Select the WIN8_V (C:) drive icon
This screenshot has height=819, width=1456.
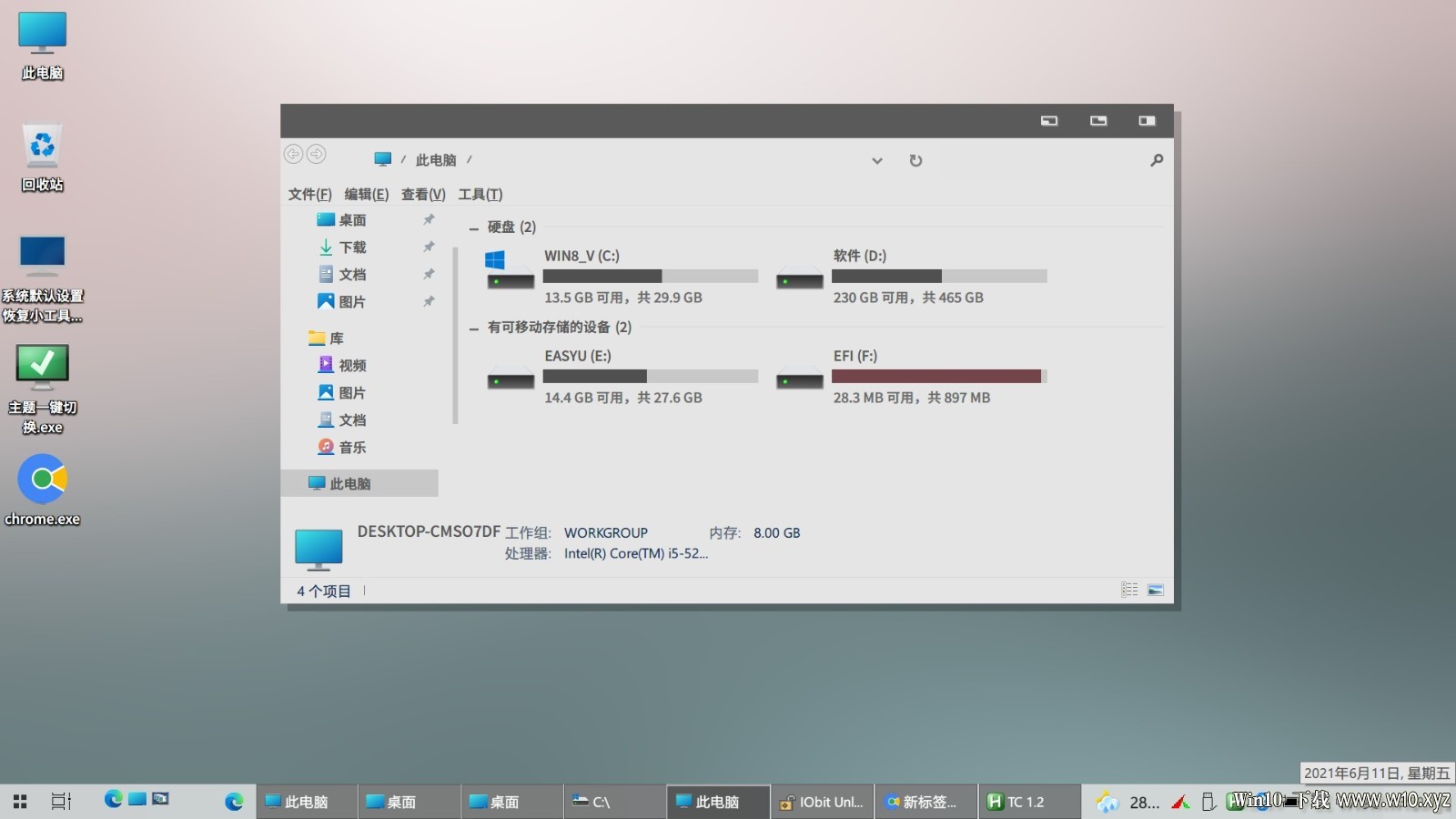[x=510, y=269]
